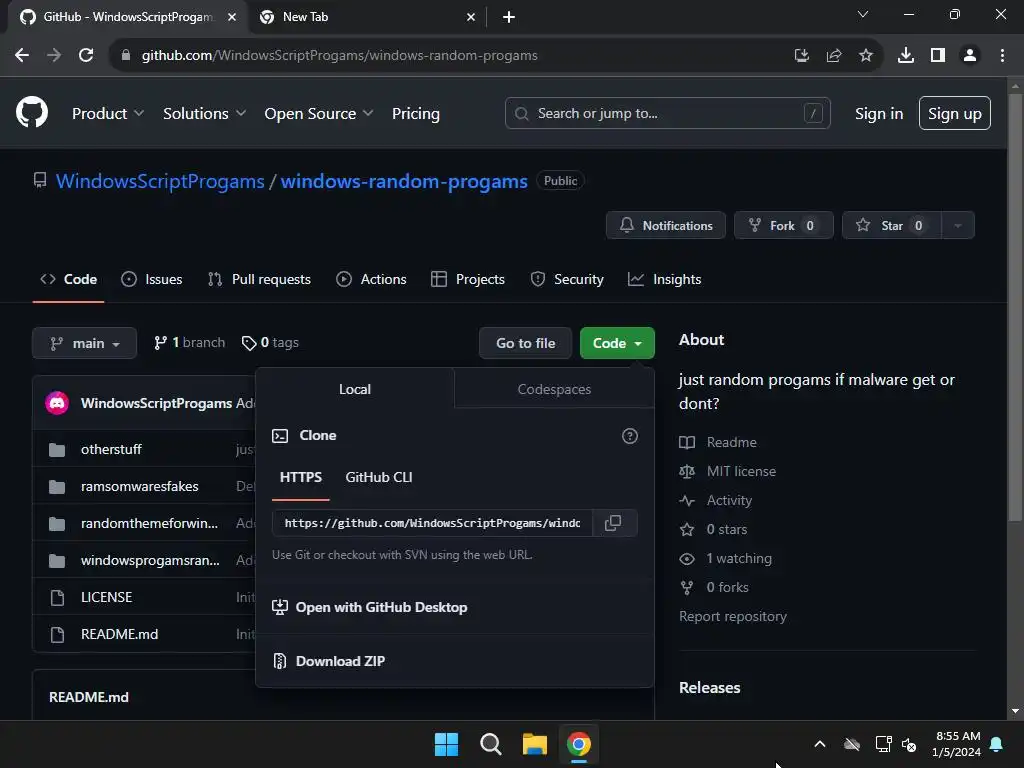Image resolution: width=1024 pixels, height=768 pixels.
Task: Reload the page
Action: (x=86, y=56)
